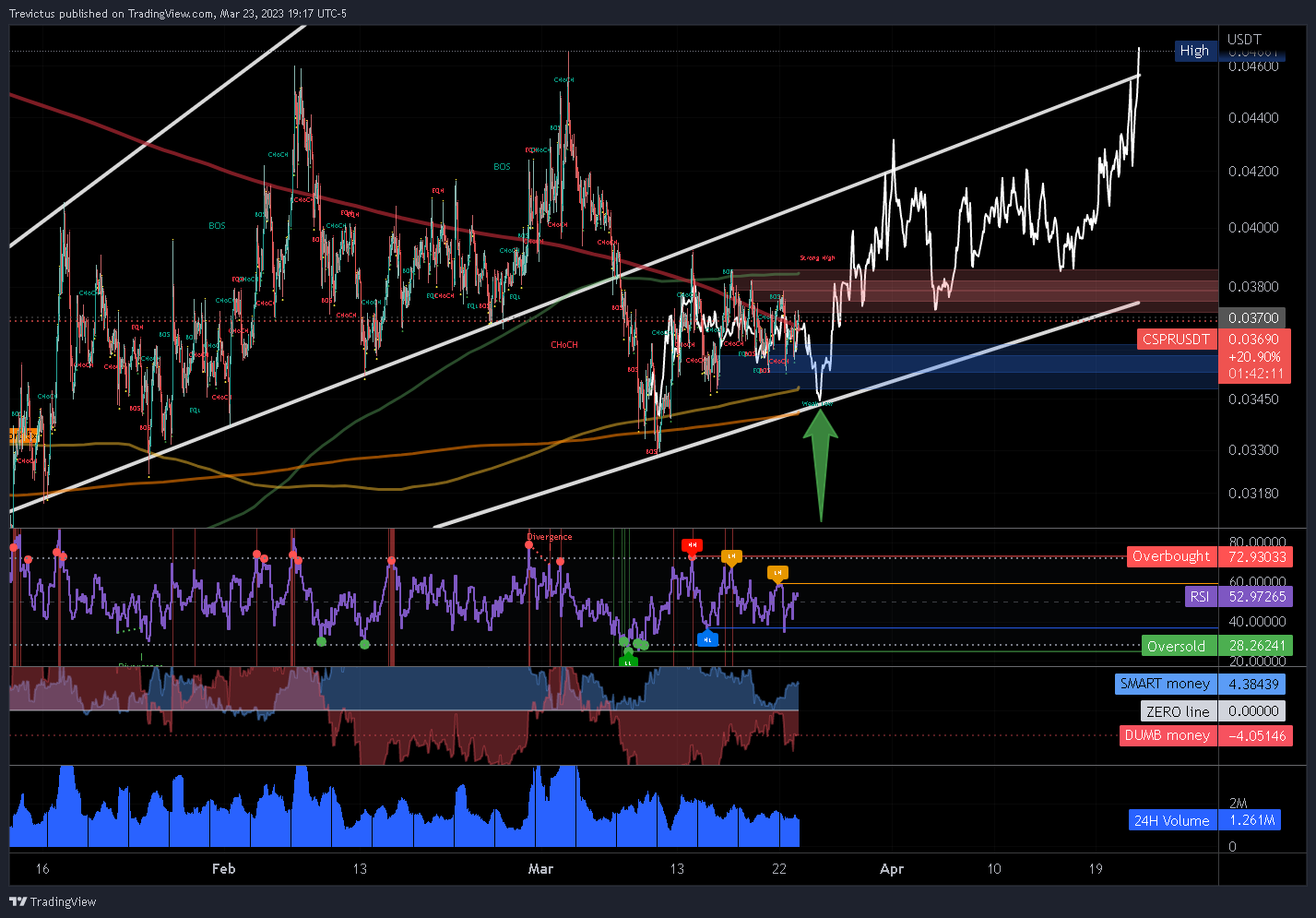
Task: Click the TradingView logo at bottom left
Action: point(53,901)
